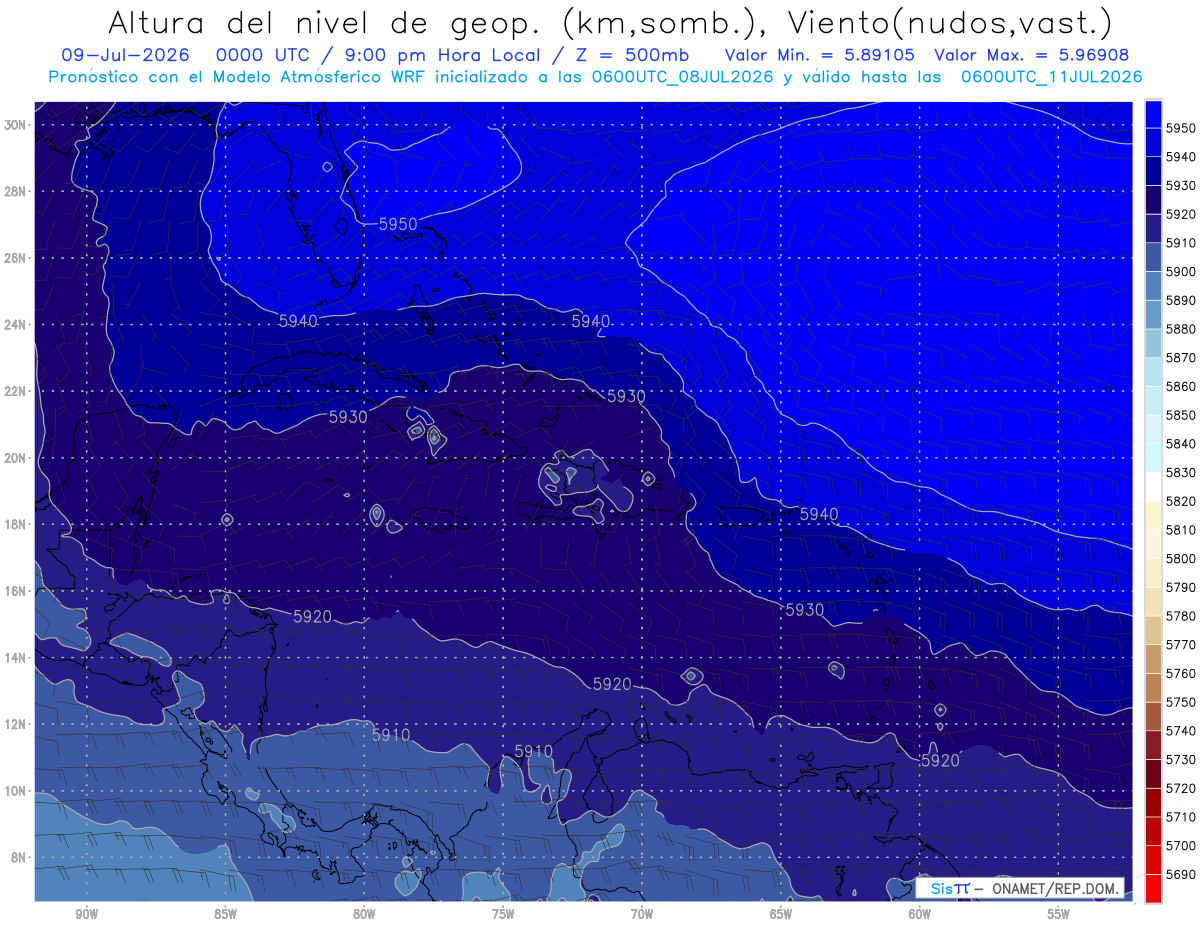The height and width of the screenshot is (927, 1200).
Task: Click the '10N' latitude label
Action: tap(15, 791)
